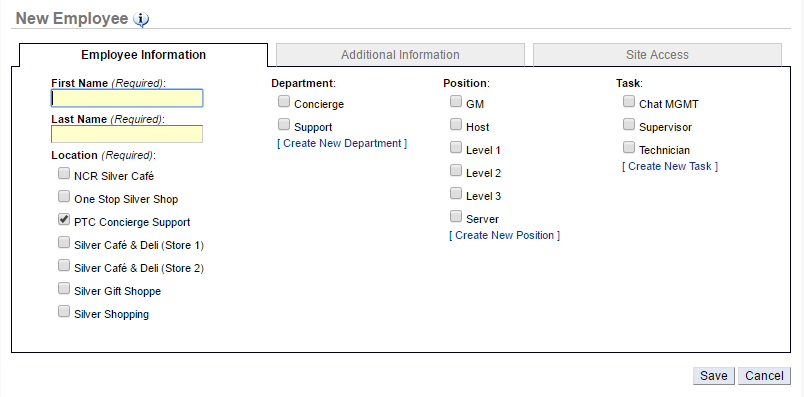This screenshot has height=397, width=804.
Task: Select the Employee Information tab
Action: [x=144, y=55]
